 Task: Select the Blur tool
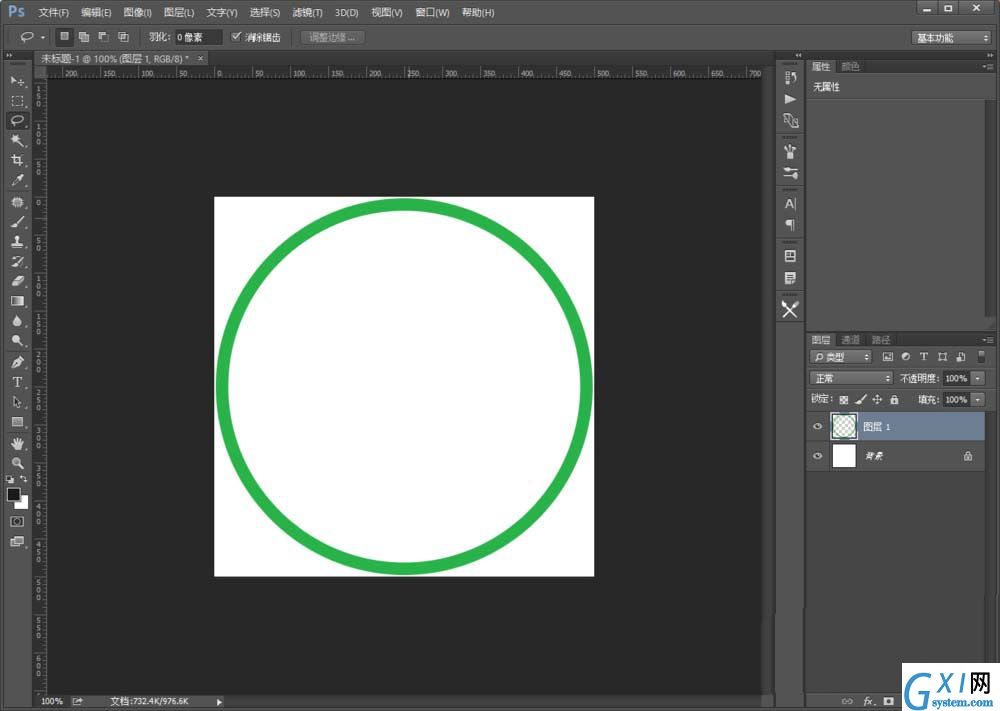point(17,321)
